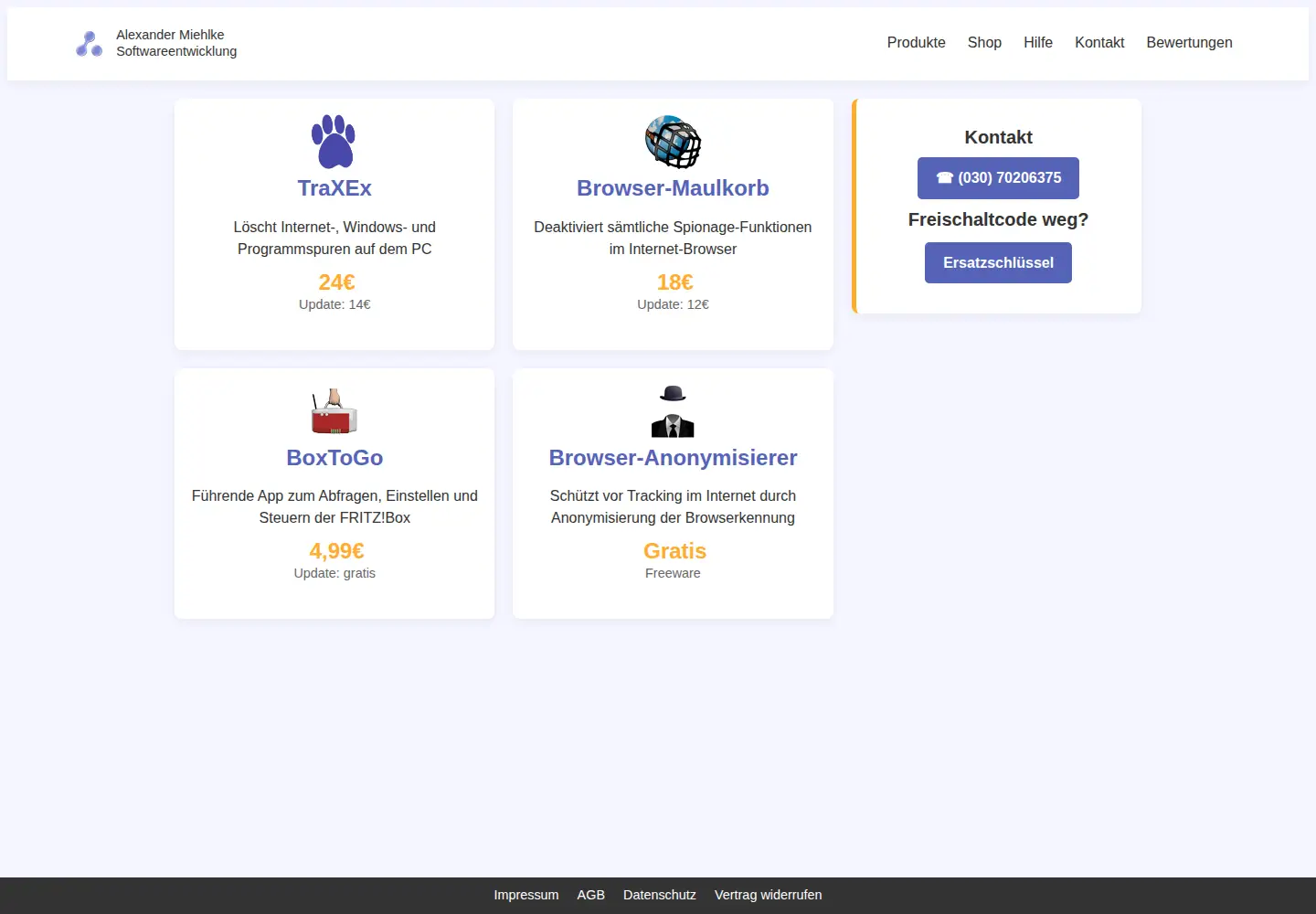The width and height of the screenshot is (1316, 914).
Task: Click the Freeware label
Action: (673, 573)
